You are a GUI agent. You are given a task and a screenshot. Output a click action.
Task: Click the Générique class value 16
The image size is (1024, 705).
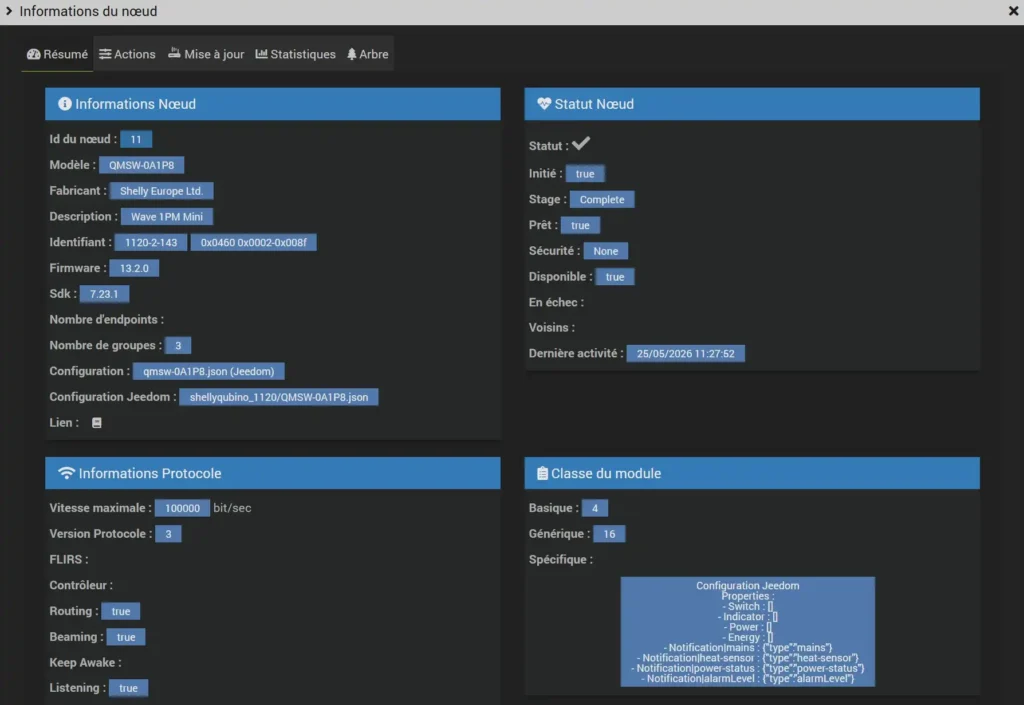tap(609, 534)
